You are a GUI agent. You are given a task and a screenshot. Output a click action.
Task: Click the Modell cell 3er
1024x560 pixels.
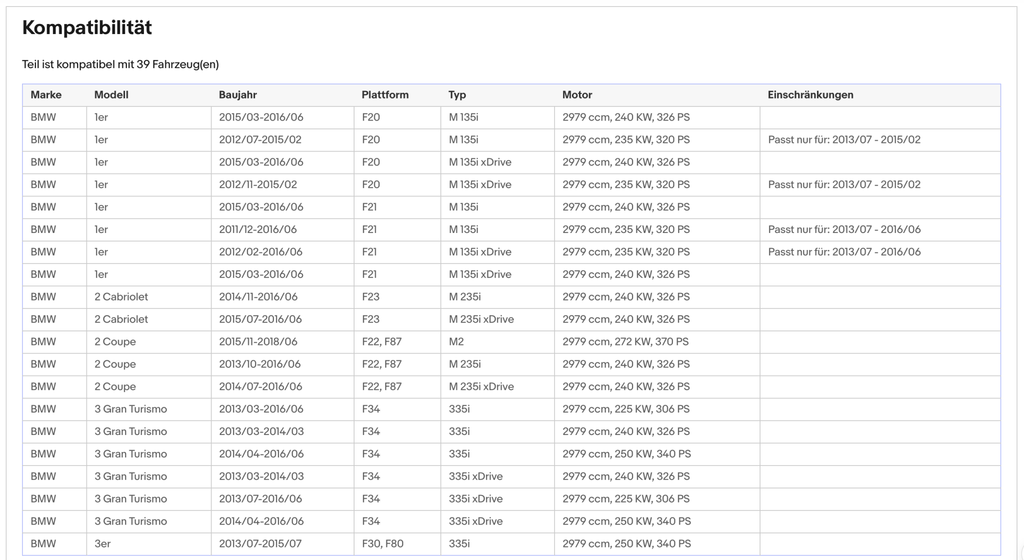point(103,544)
